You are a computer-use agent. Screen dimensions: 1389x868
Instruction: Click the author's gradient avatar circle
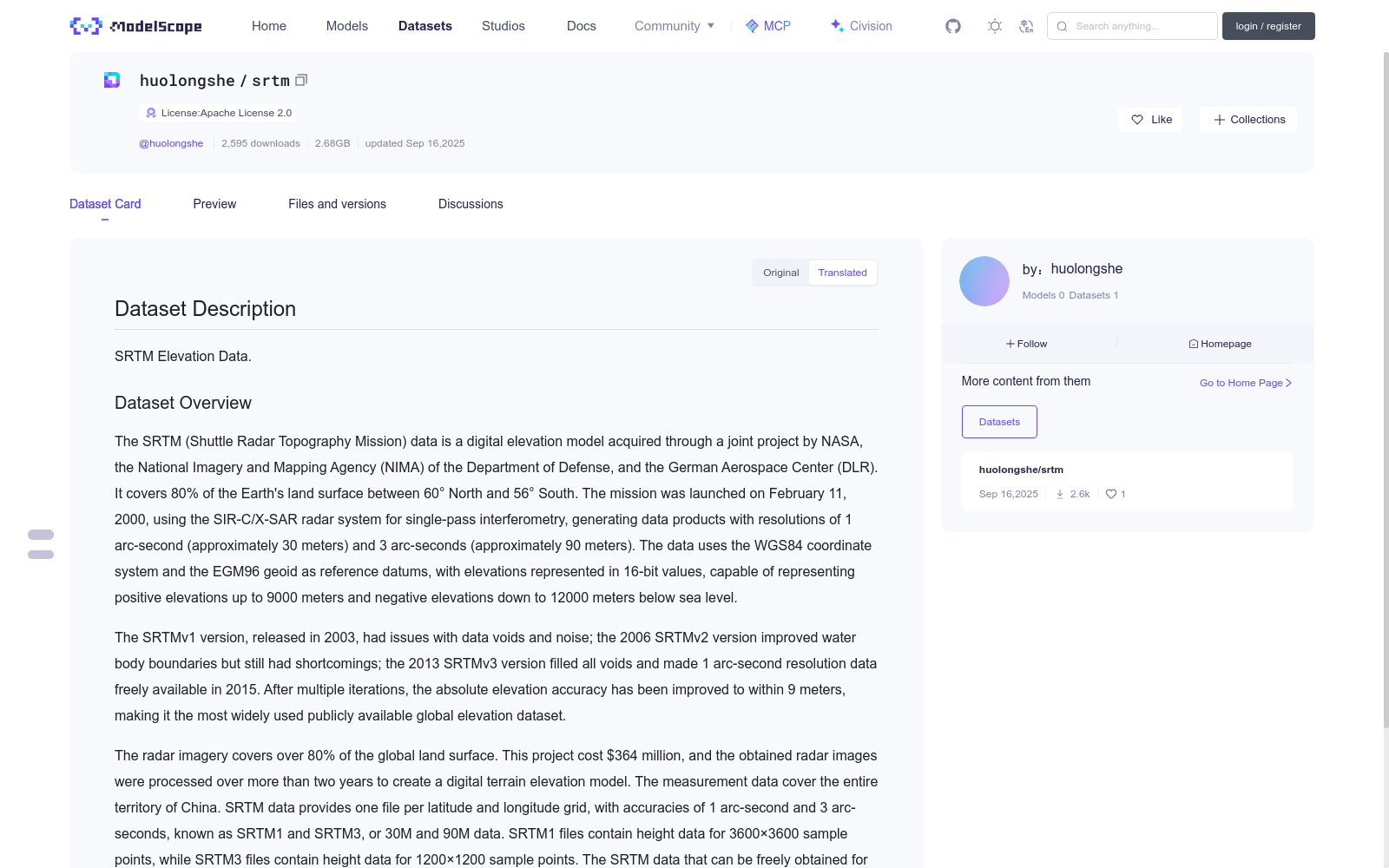(x=984, y=281)
